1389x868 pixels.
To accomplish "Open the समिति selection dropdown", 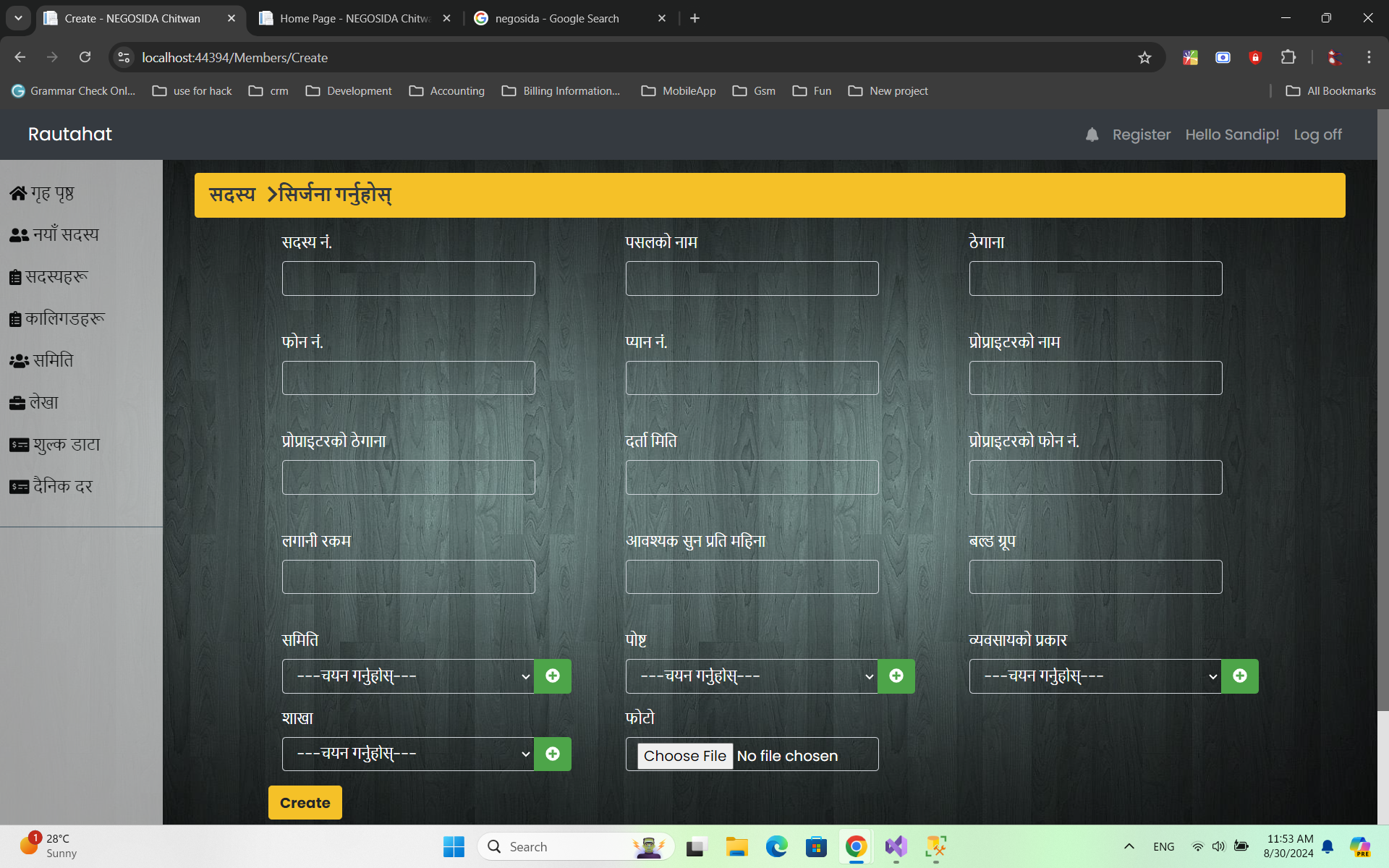I will pyautogui.click(x=408, y=676).
